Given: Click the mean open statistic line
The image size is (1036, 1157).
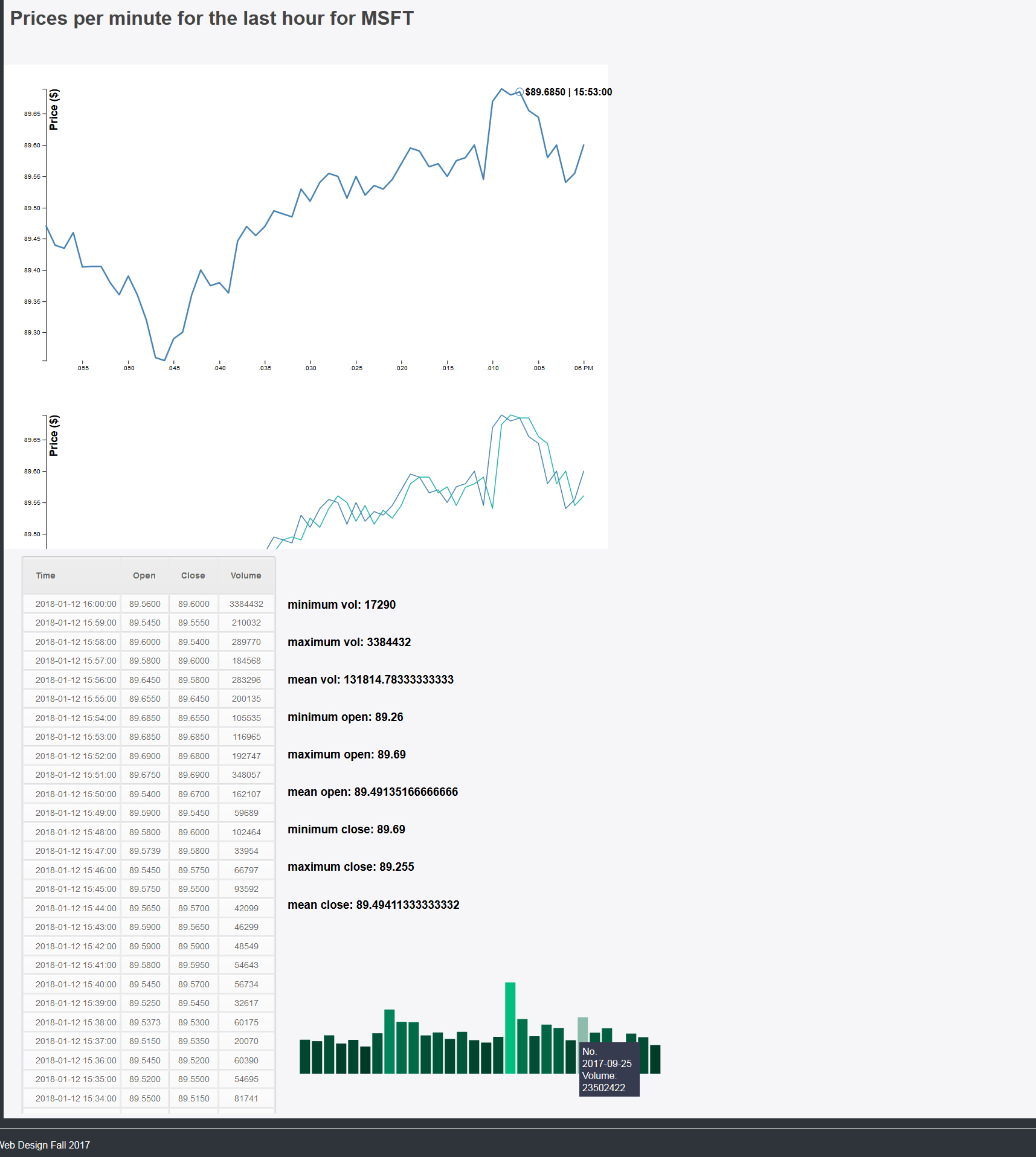Looking at the screenshot, I should coord(373,792).
